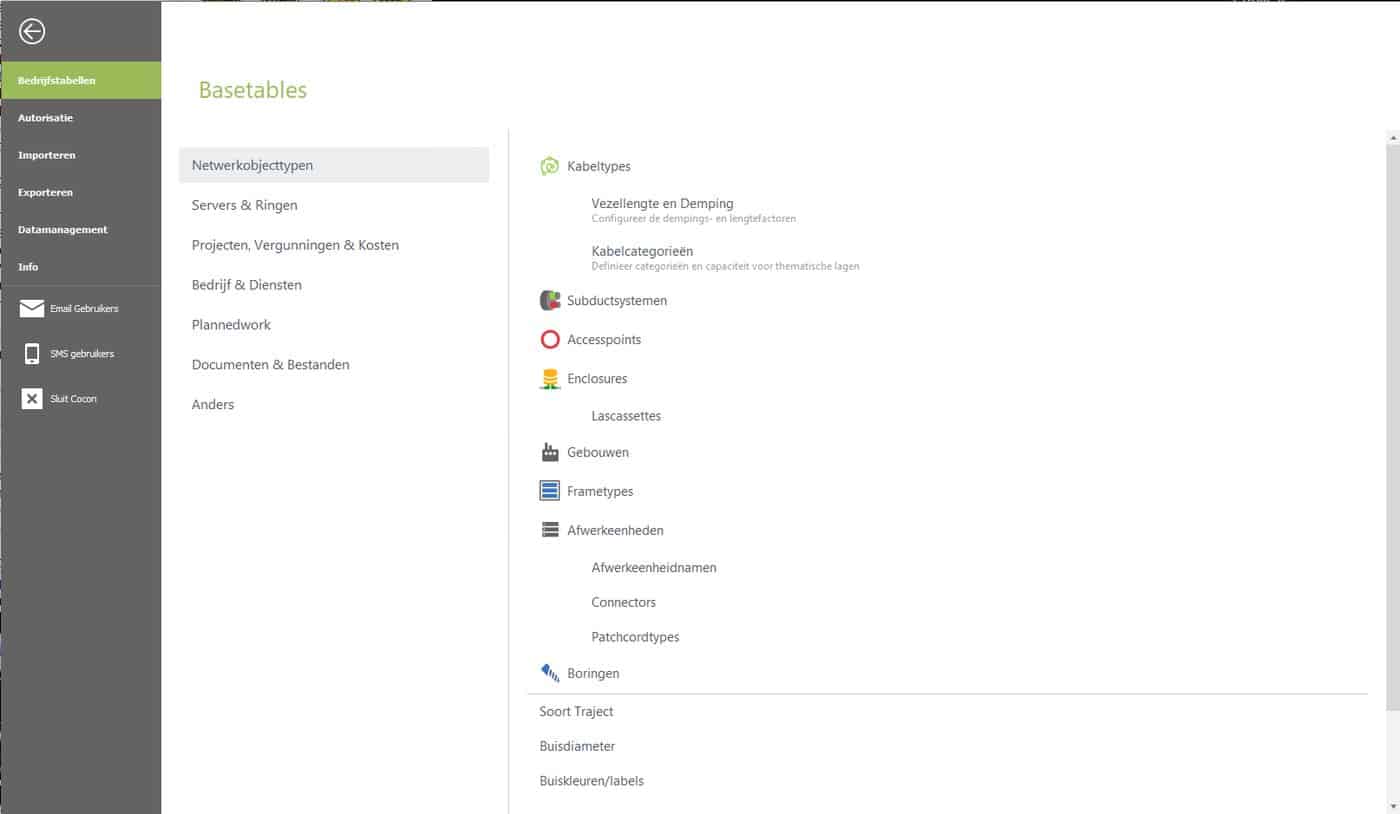This screenshot has height=814, width=1400.
Task: Click the scrollbar up arrow
Action: [1393, 137]
